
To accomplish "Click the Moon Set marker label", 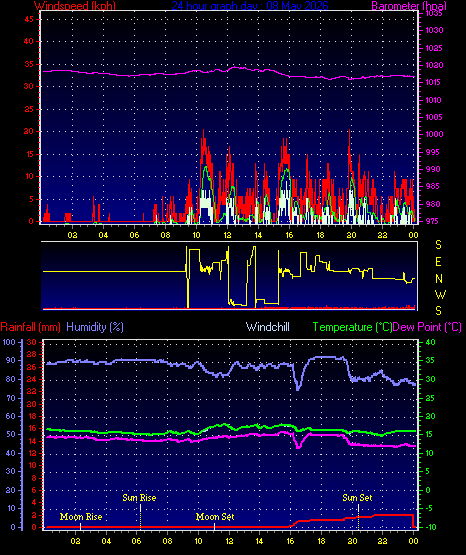I will coord(215,517).
